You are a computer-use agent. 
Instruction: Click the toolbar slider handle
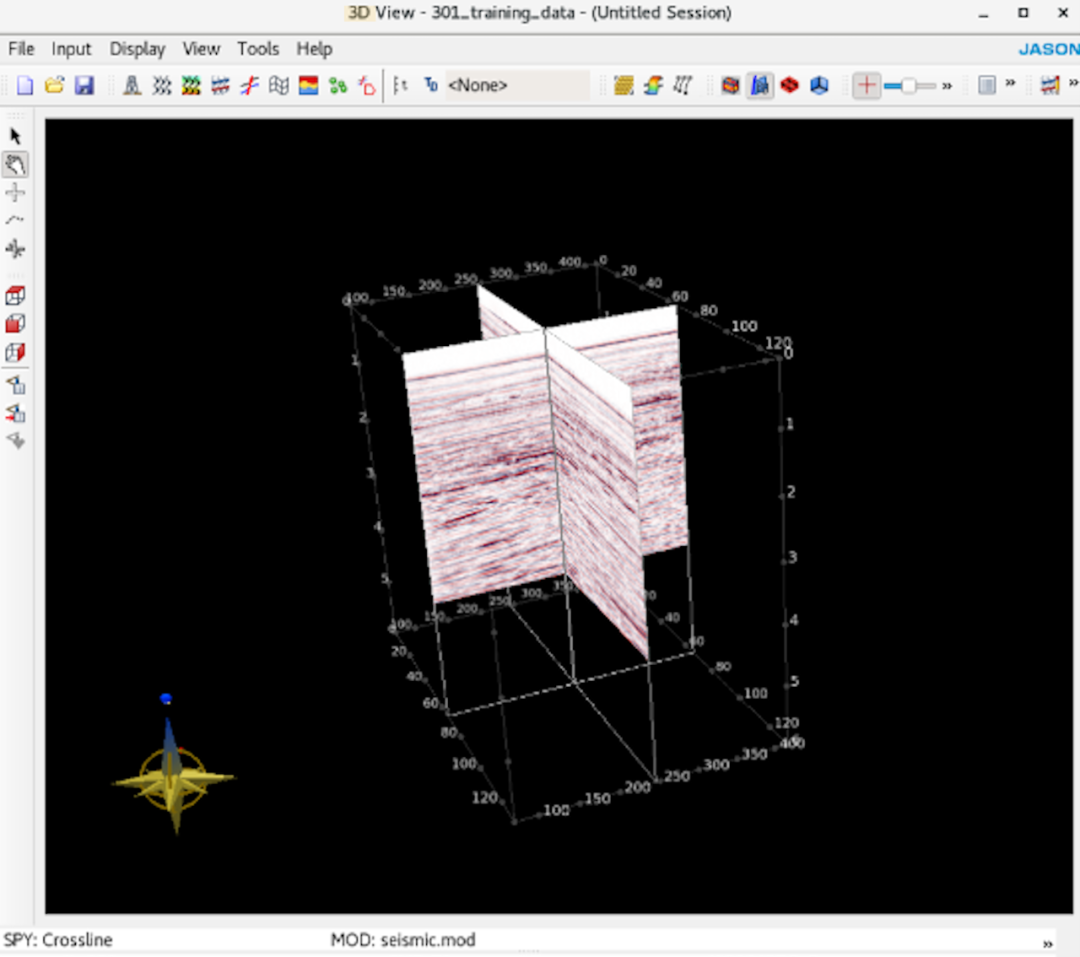[908, 86]
